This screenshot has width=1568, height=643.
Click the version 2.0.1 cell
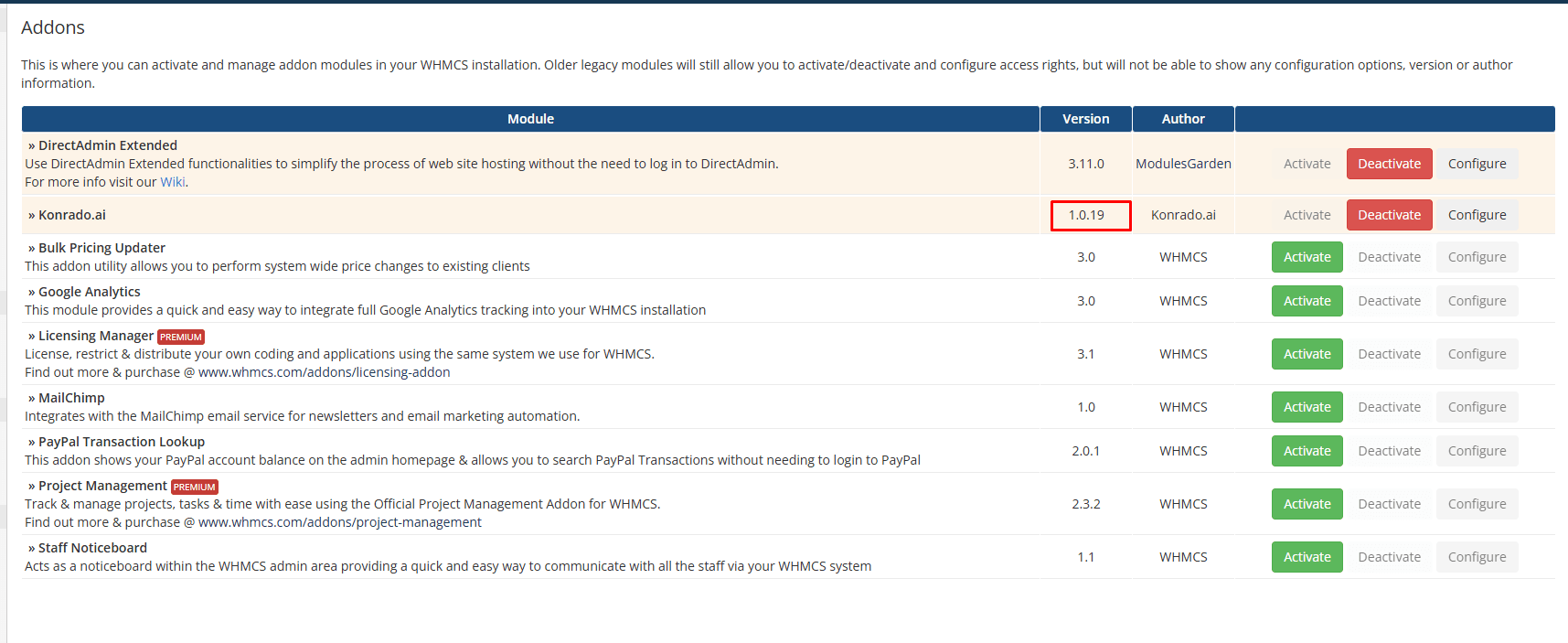(1086, 451)
